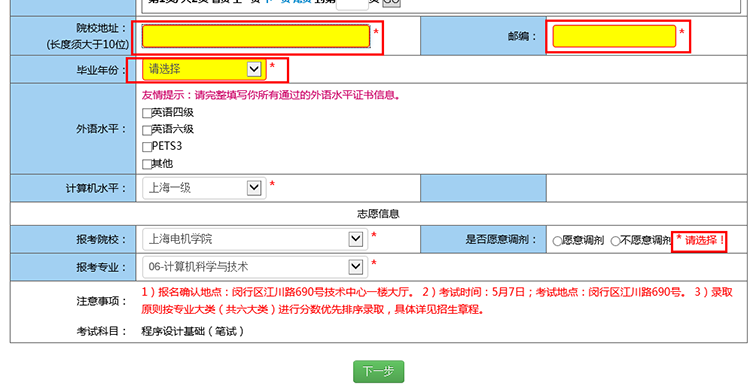Viewport: 750px width, 389px height.
Task: Click the 志愿信息 section heading
Action: point(378,214)
